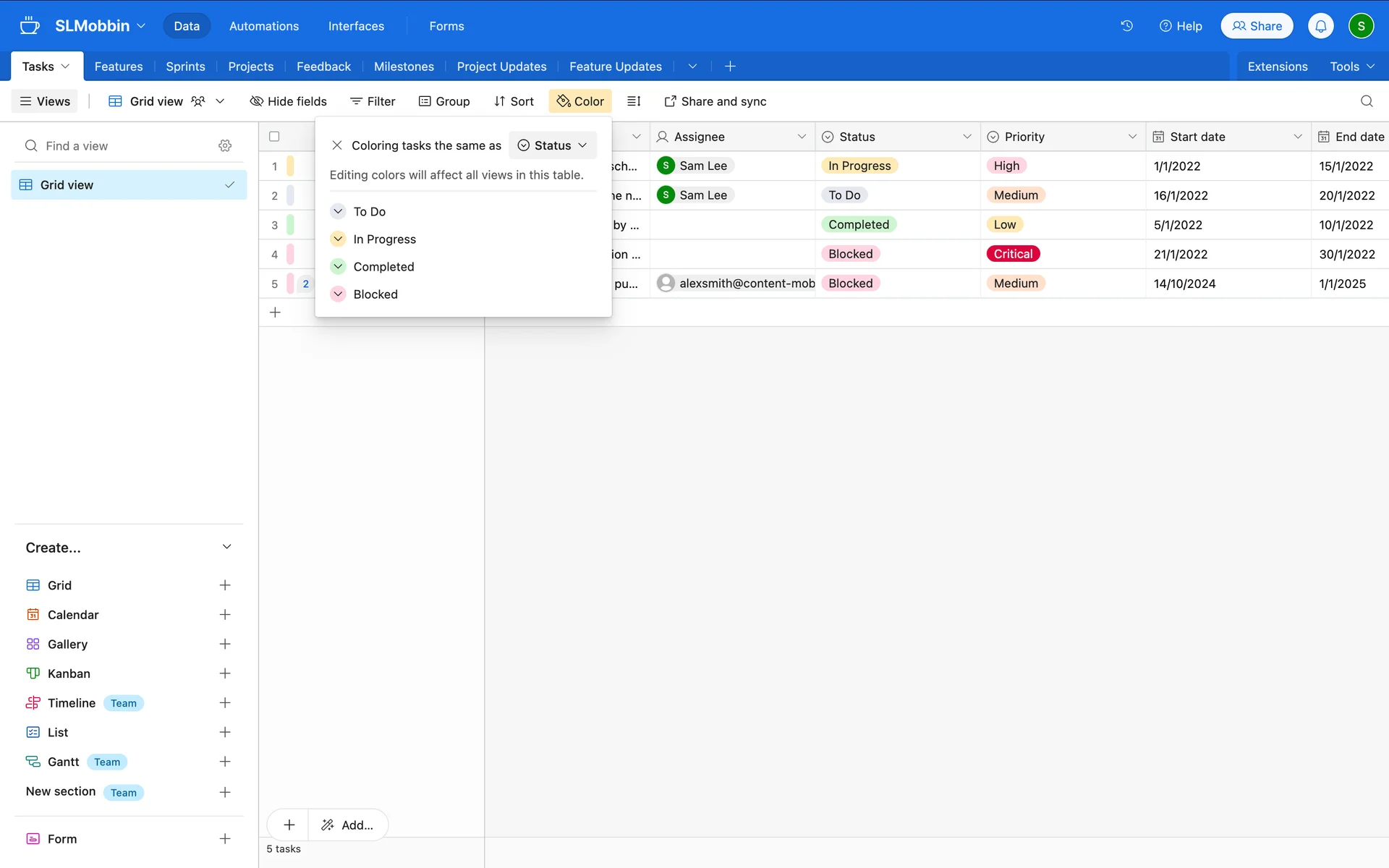Toggle the select-all rows checkbox
Image resolution: width=1389 pixels, height=868 pixels.
click(274, 137)
